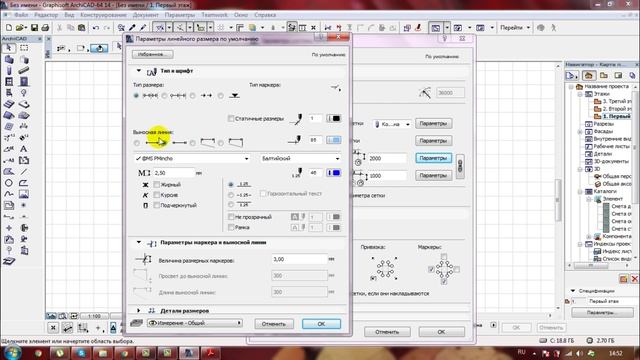640x360 pixels.
Task: Toggle the Подчеркнутый underline checkbox
Action: pos(157,205)
